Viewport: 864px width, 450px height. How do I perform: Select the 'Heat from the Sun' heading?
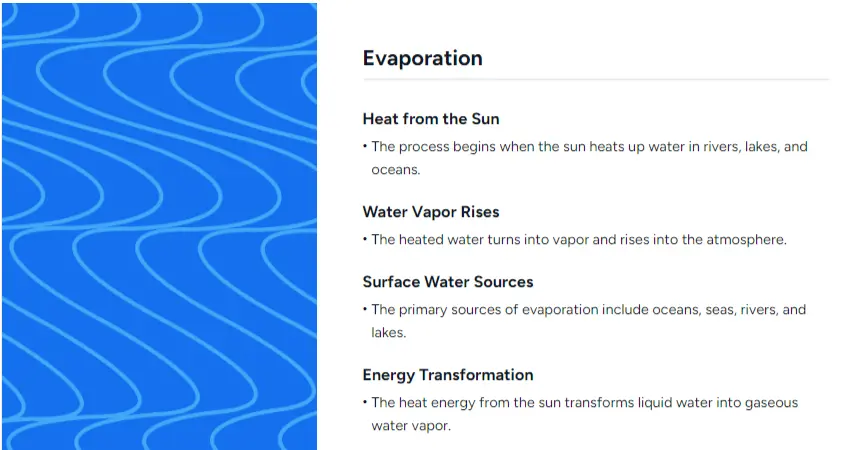coord(430,119)
